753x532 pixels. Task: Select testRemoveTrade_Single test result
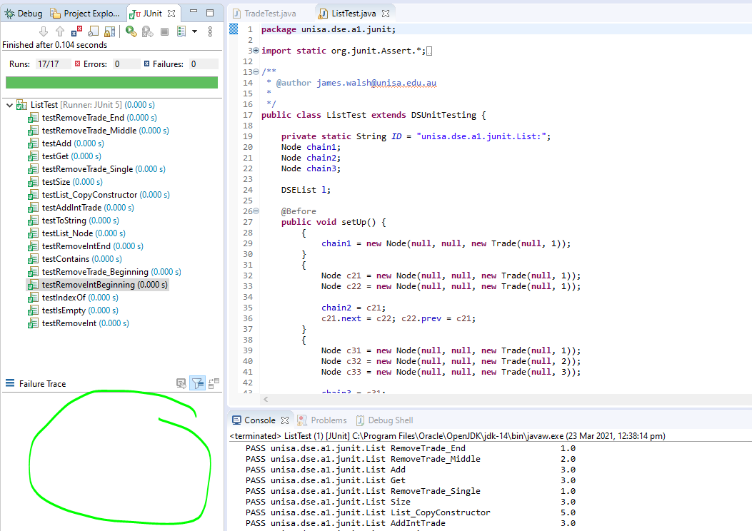coord(97,169)
